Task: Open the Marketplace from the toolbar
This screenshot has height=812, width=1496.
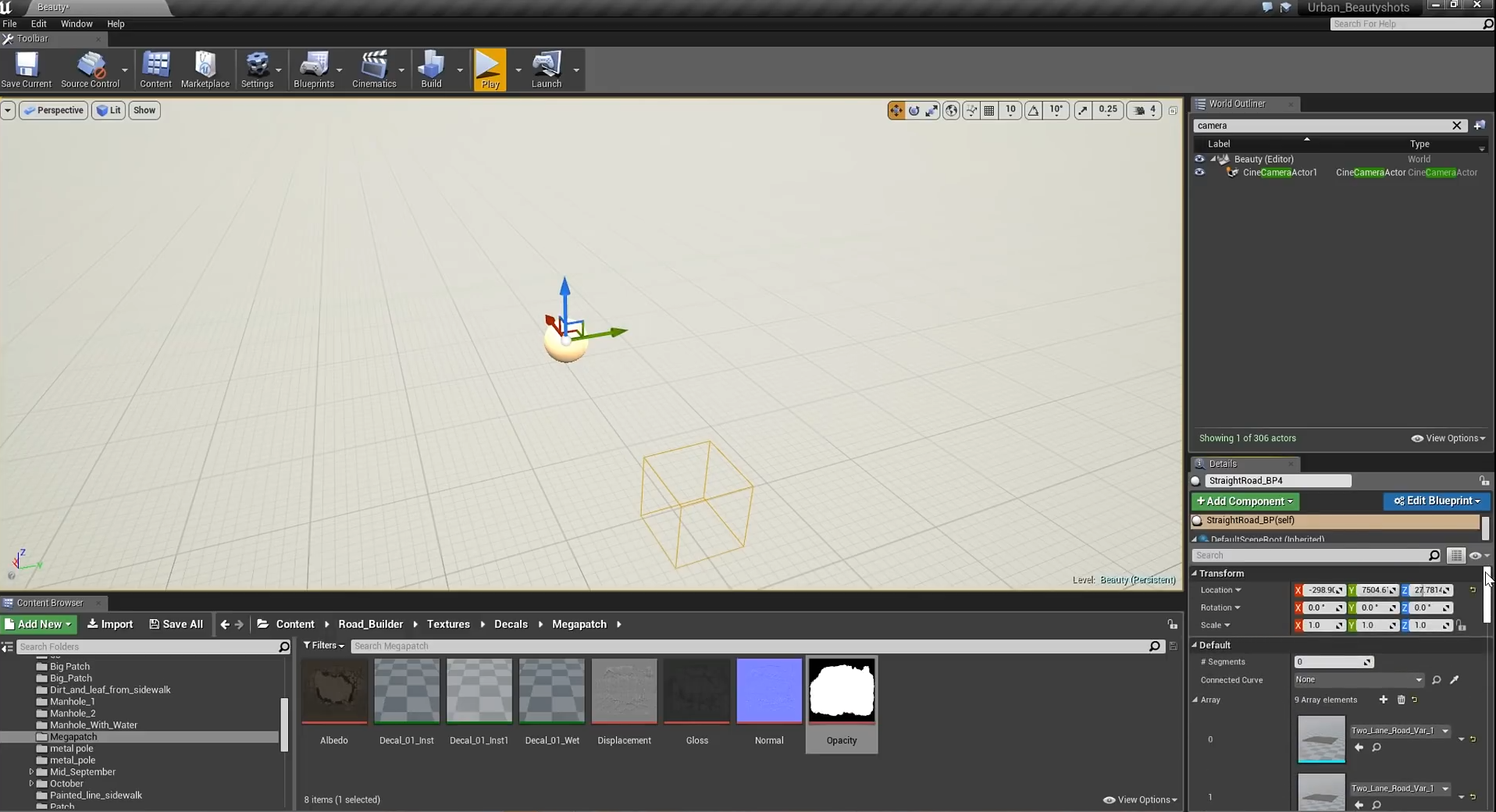Action: (x=205, y=69)
